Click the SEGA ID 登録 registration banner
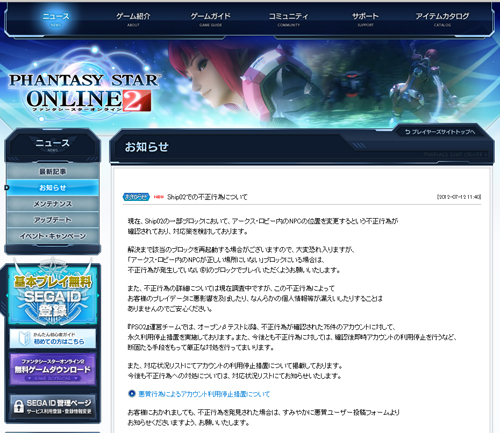The width and height of the screenshot is (500, 433). click(53, 295)
